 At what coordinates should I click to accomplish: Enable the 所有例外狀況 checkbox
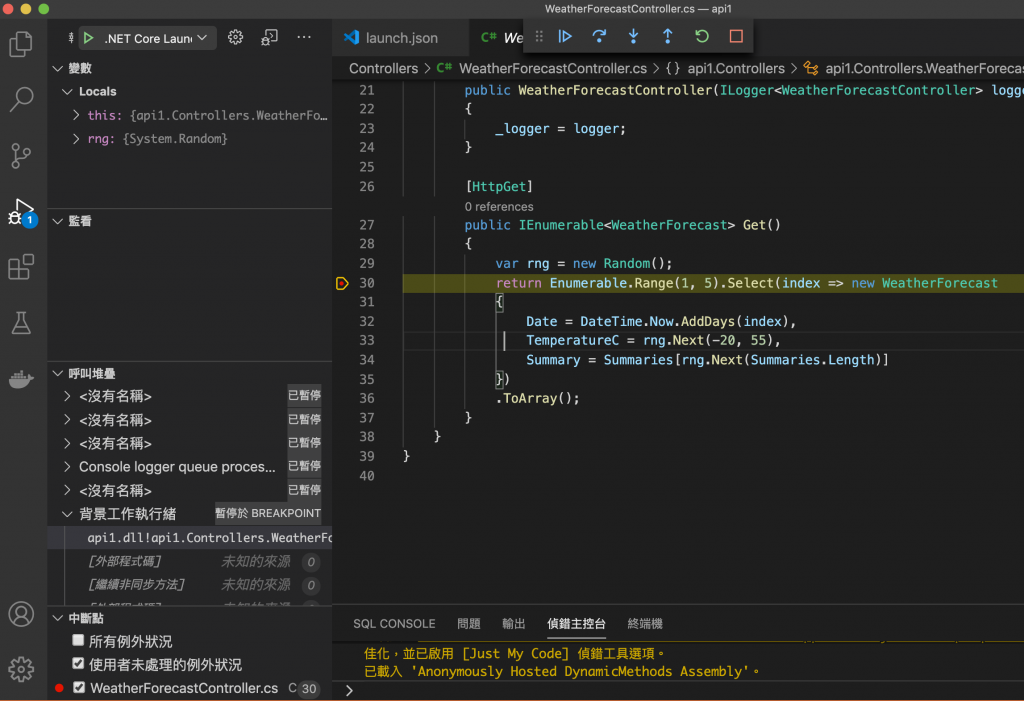coord(79,640)
